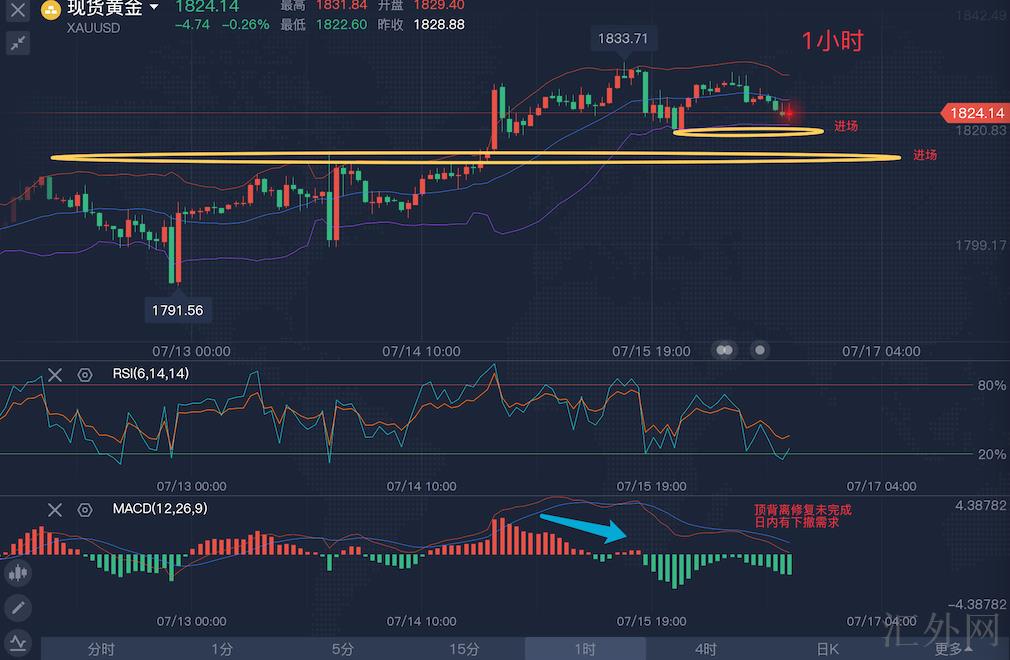
Task: Toggle the double-circle chart control
Action: pyautogui.click(x=726, y=350)
